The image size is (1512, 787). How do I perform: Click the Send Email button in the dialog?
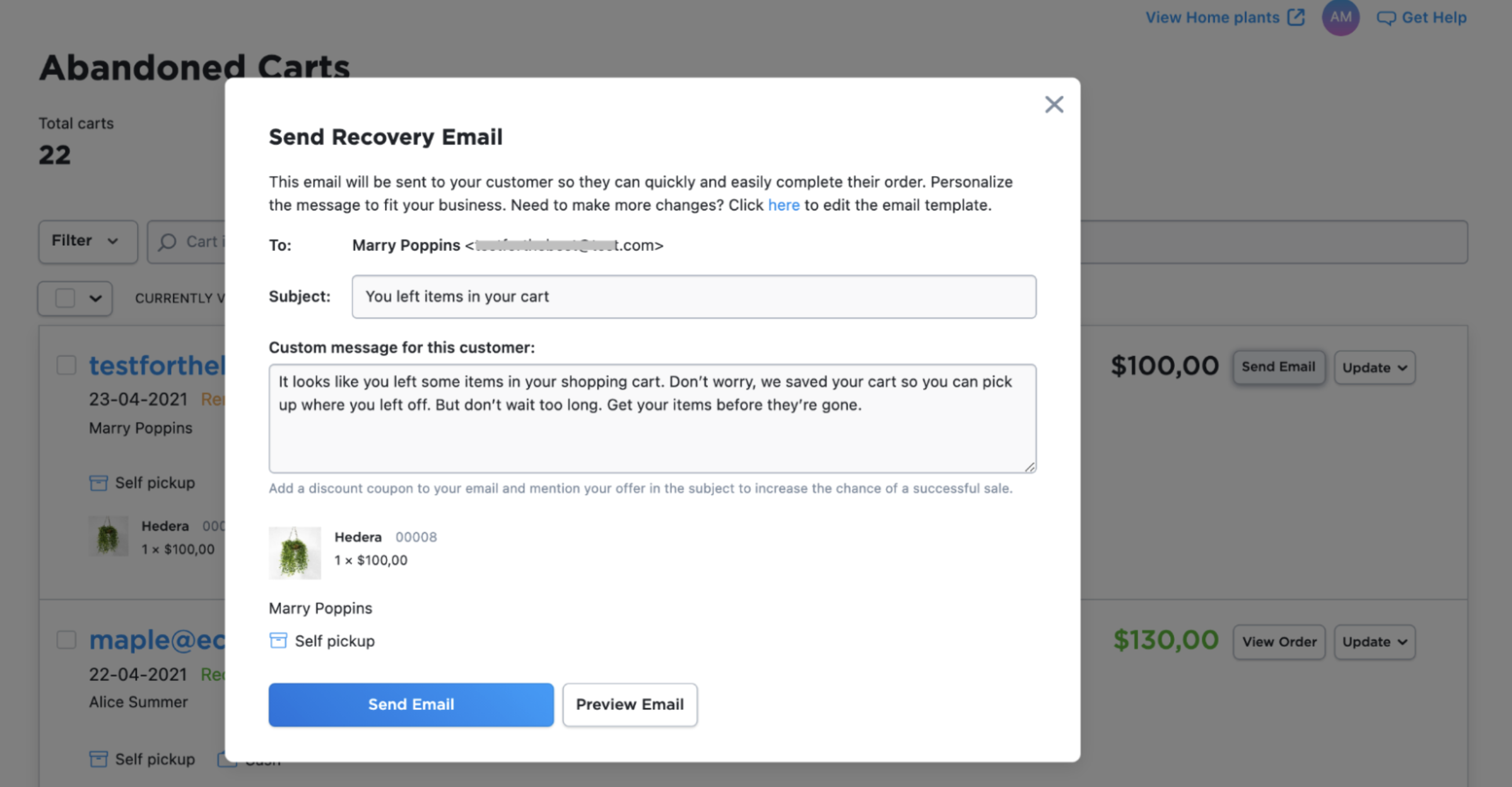[x=411, y=704]
